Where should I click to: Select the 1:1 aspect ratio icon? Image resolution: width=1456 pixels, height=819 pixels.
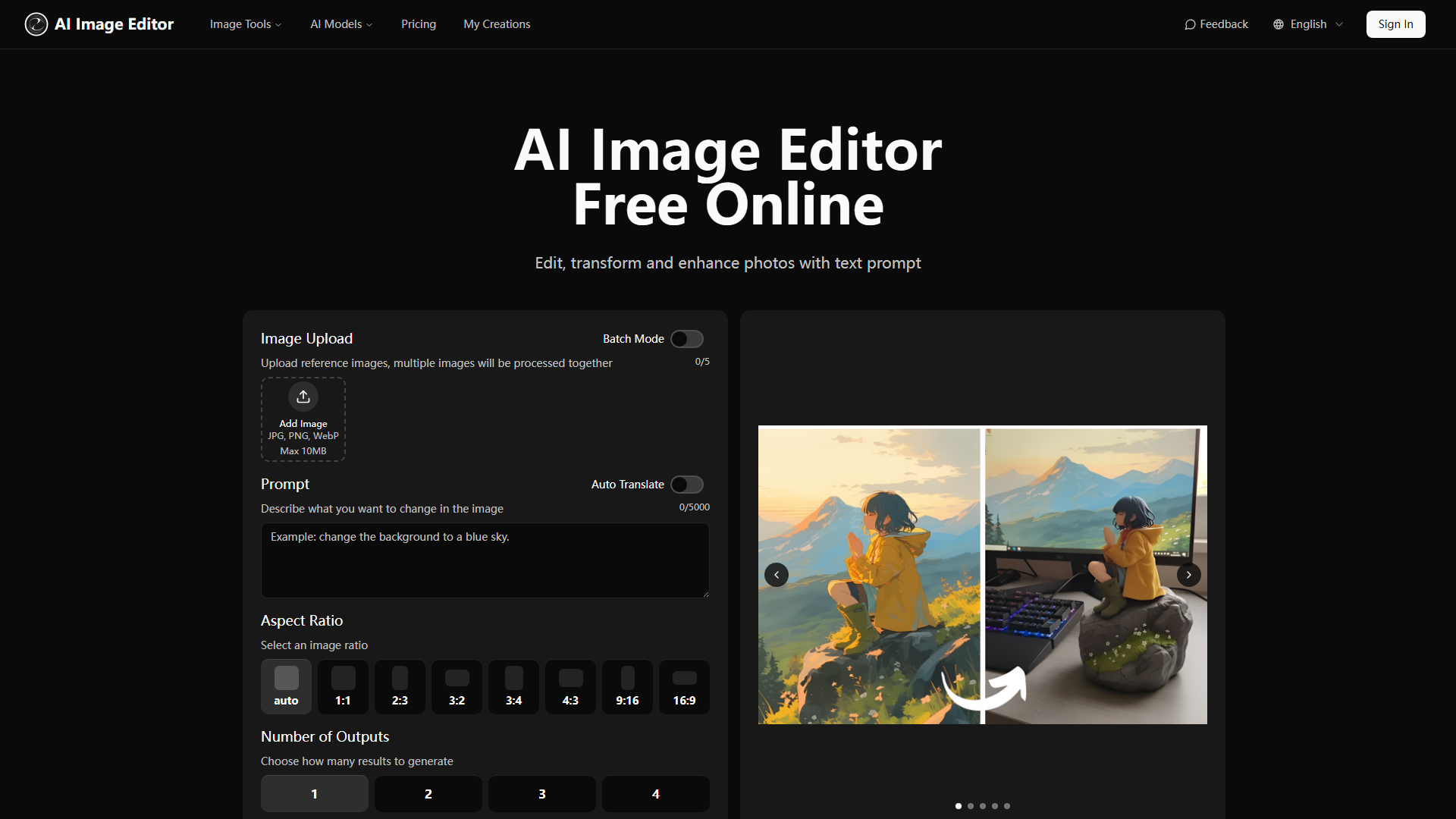tap(343, 679)
